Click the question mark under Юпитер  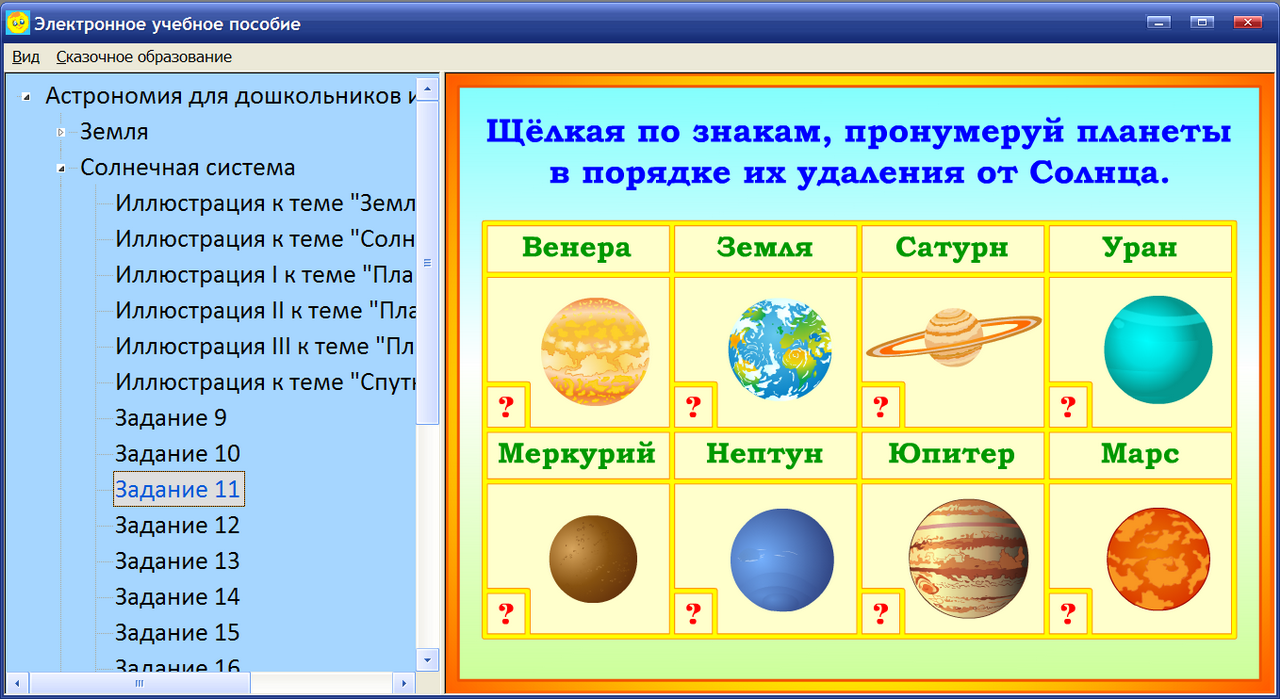click(x=880, y=613)
